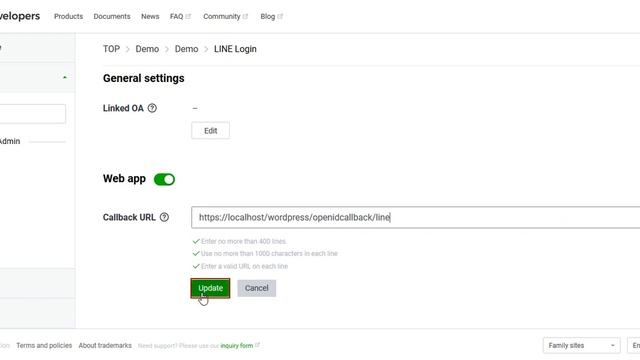Screen dimensions: 640x360
Task: Go to the News page
Action: 150,16
